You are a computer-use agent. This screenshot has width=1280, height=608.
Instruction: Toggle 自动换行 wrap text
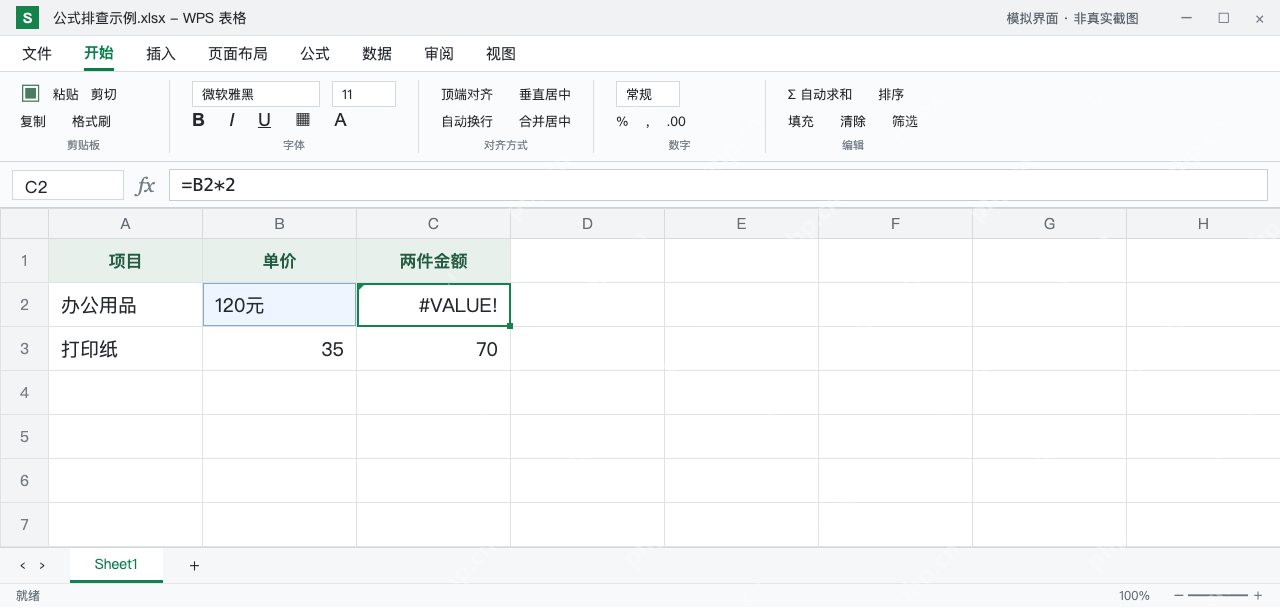(x=467, y=121)
